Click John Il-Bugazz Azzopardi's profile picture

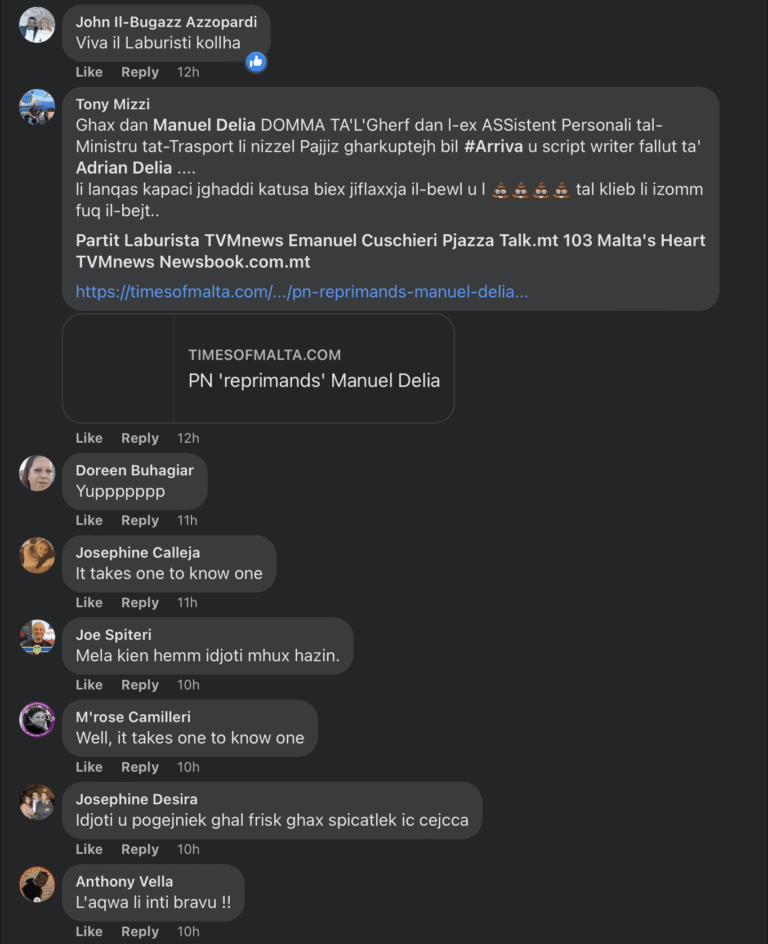pos(37,25)
